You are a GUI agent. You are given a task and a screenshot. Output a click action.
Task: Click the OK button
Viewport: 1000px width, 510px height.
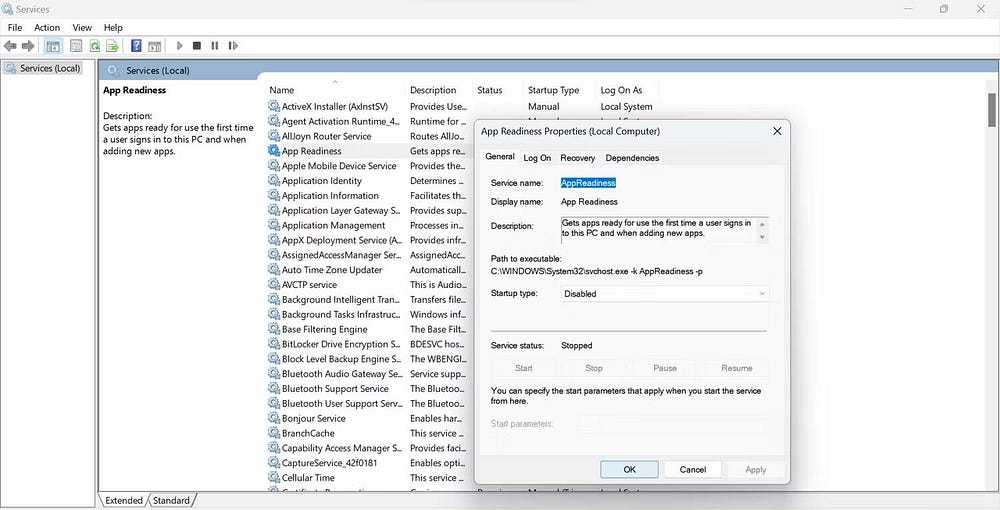point(629,469)
